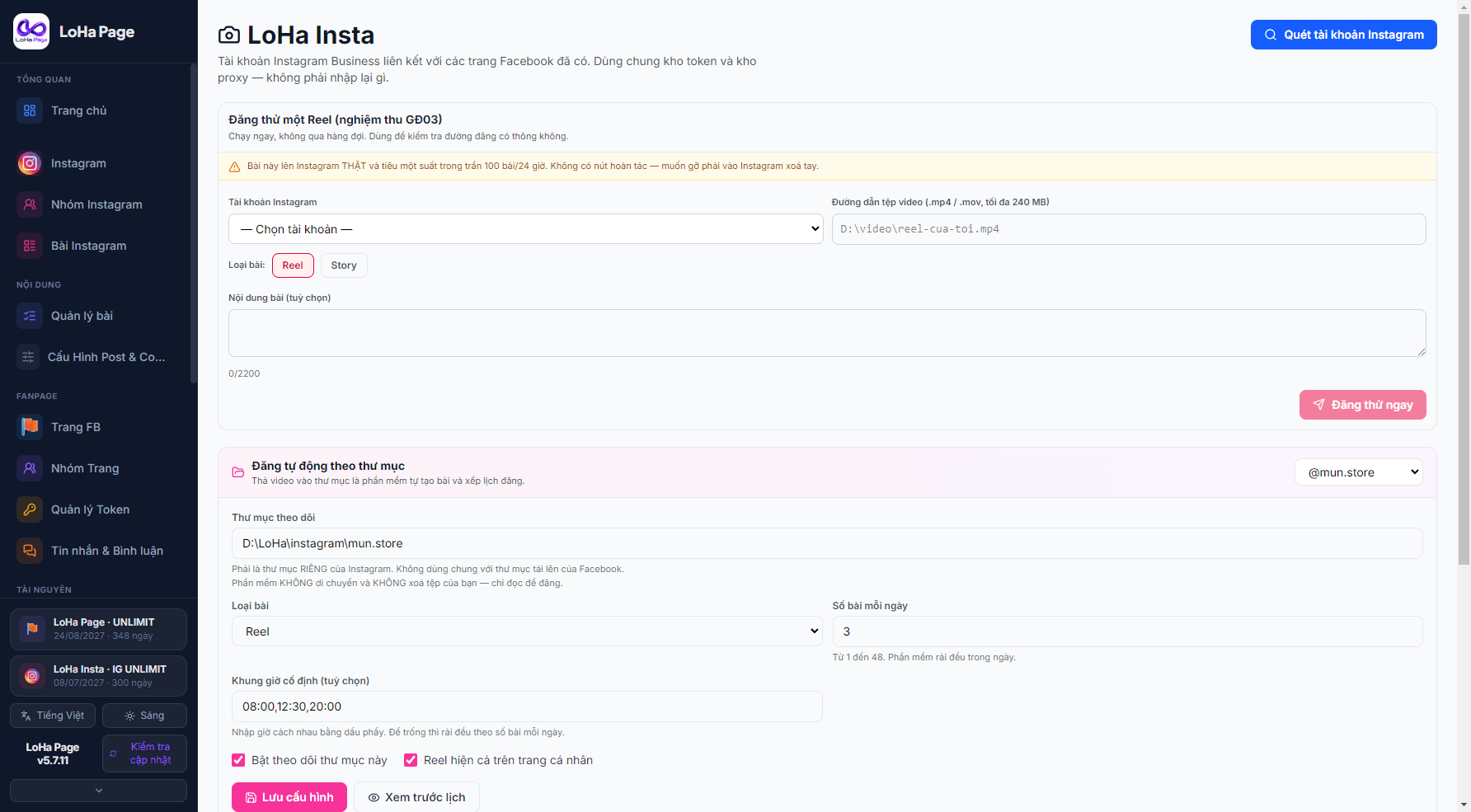Click Kiểm tra cập nhật button
Screen dimensions: 1471x812
(x=144, y=753)
